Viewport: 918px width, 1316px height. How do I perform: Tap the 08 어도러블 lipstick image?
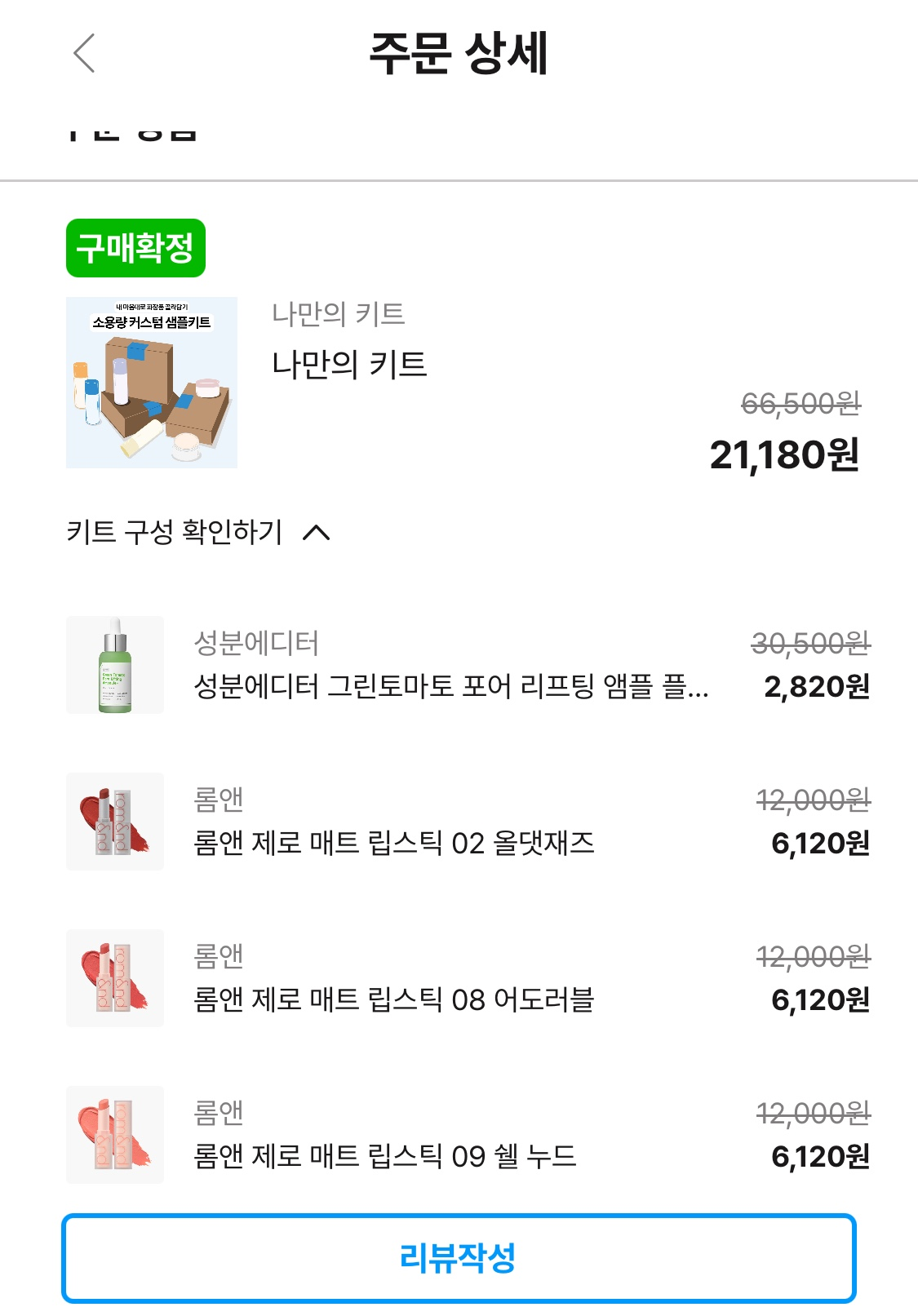[115, 978]
